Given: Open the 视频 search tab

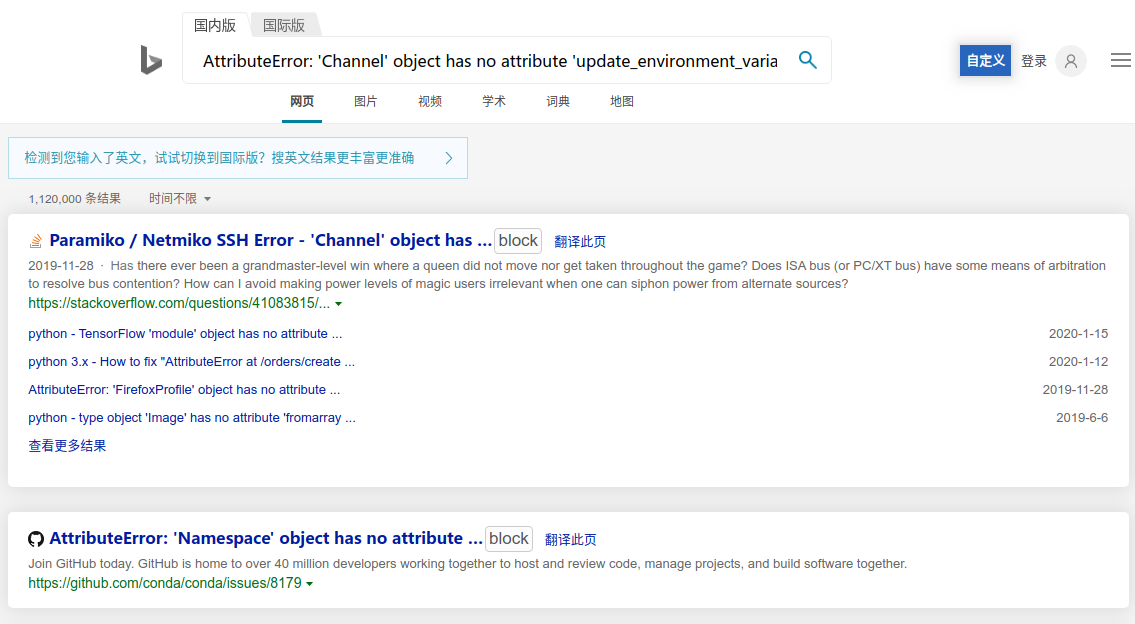Looking at the screenshot, I should [x=430, y=101].
